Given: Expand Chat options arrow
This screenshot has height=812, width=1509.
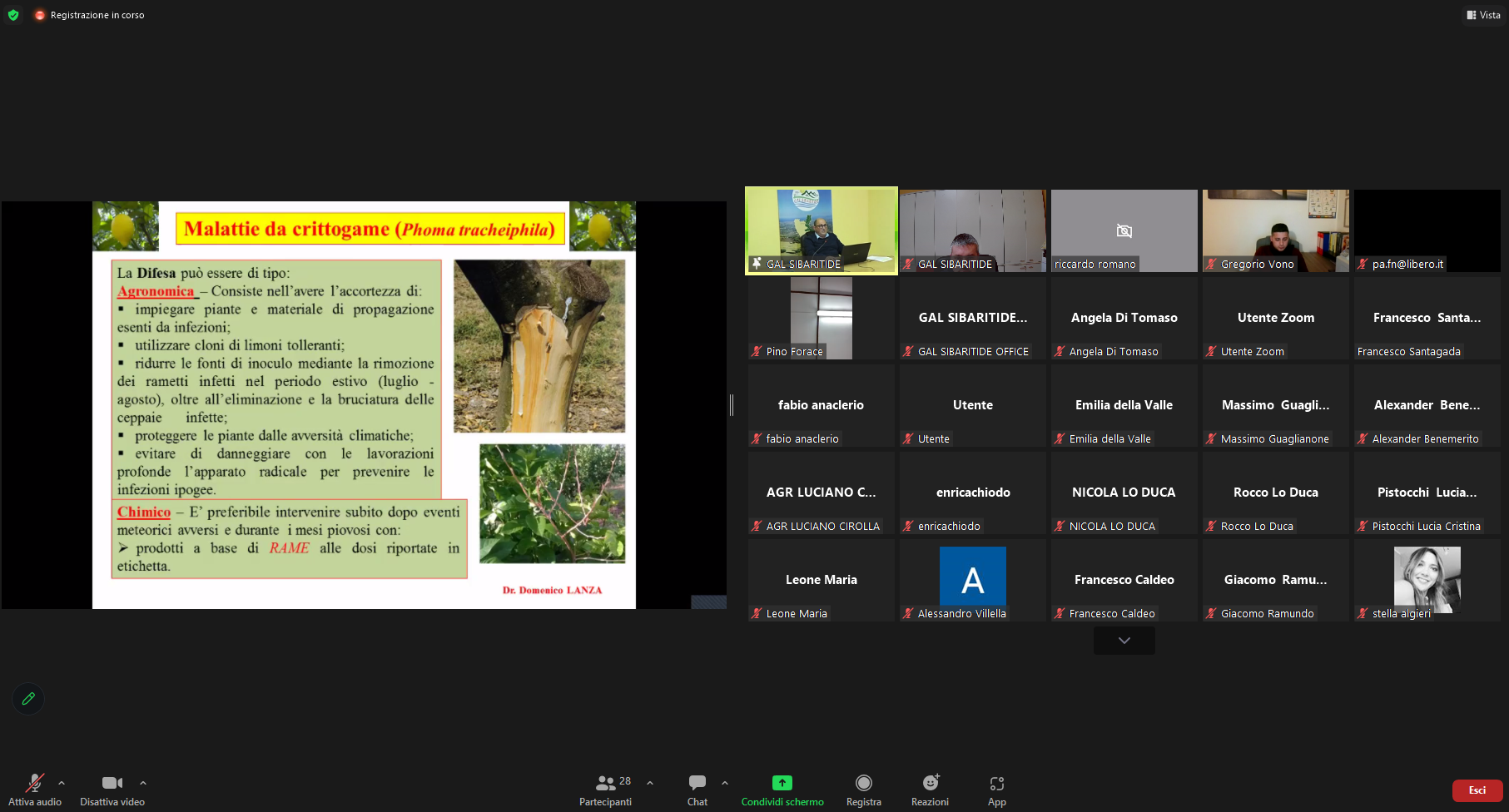Looking at the screenshot, I should pos(725,783).
